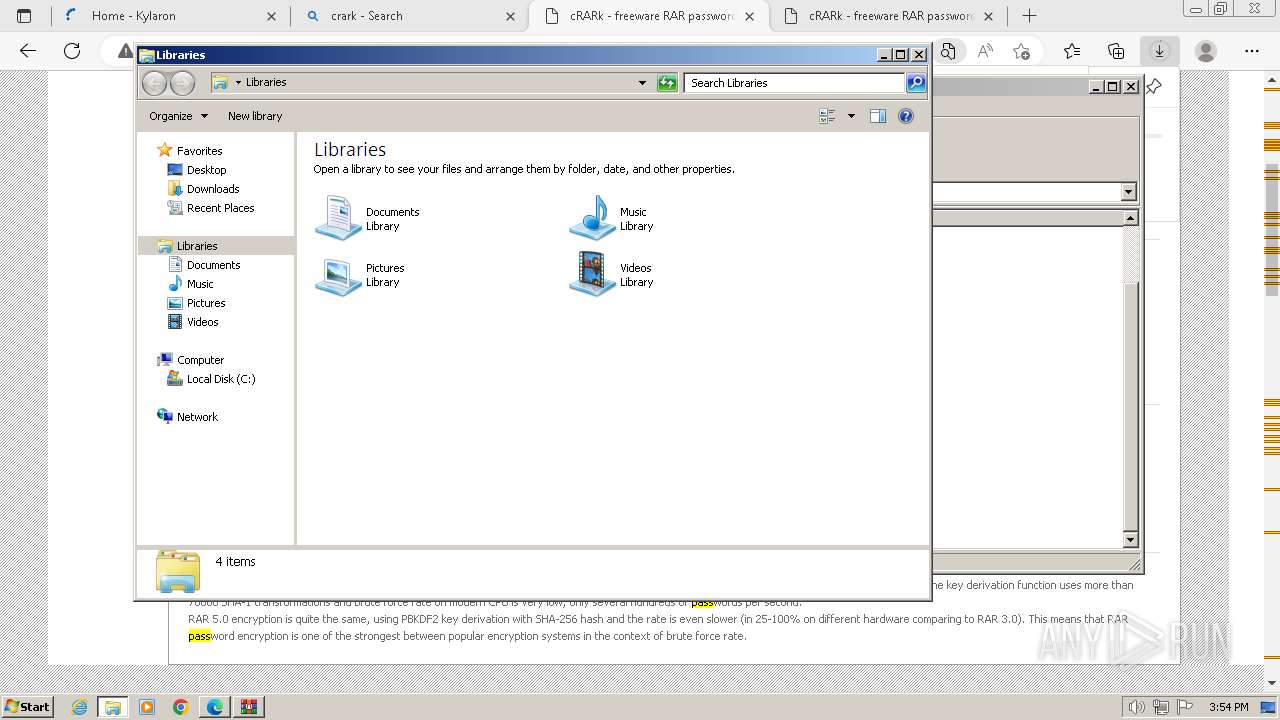Image resolution: width=1280 pixels, height=720 pixels.
Task: Select Documents in the navigation tree
Action: (213, 265)
